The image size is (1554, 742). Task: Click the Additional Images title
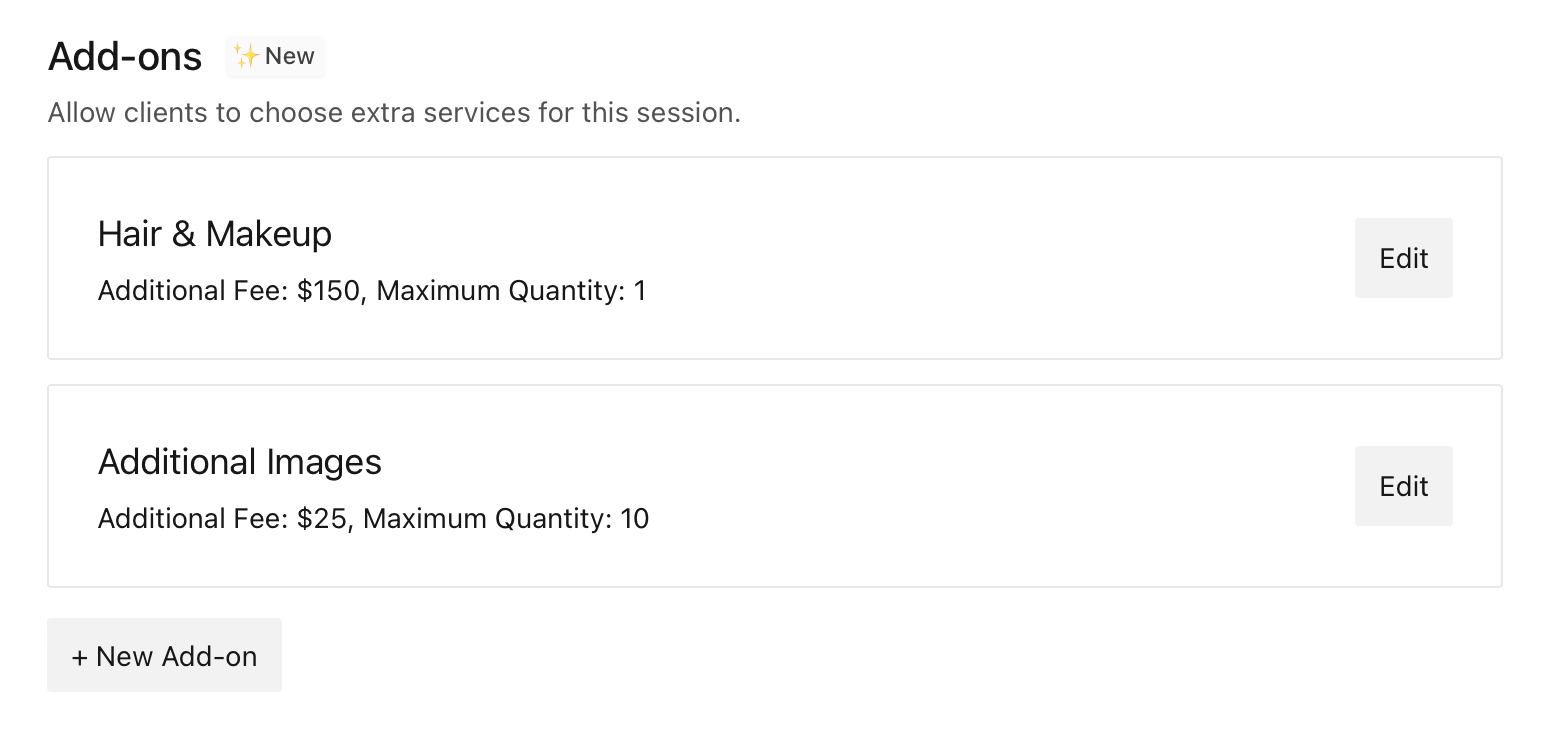pyautogui.click(x=240, y=462)
